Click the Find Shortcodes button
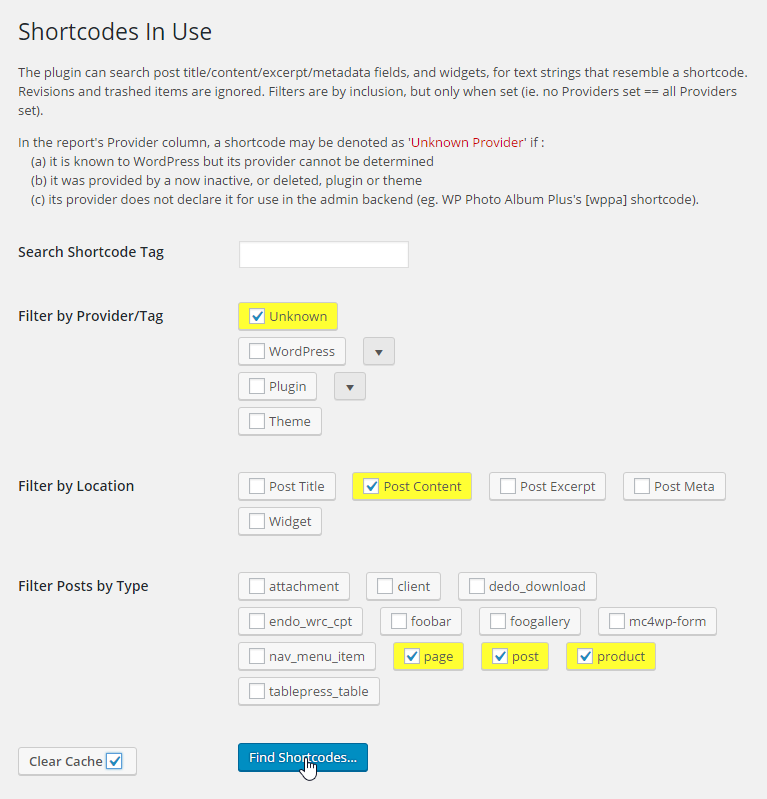This screenshot has height=799, width=767. click(x=303, y=758)
